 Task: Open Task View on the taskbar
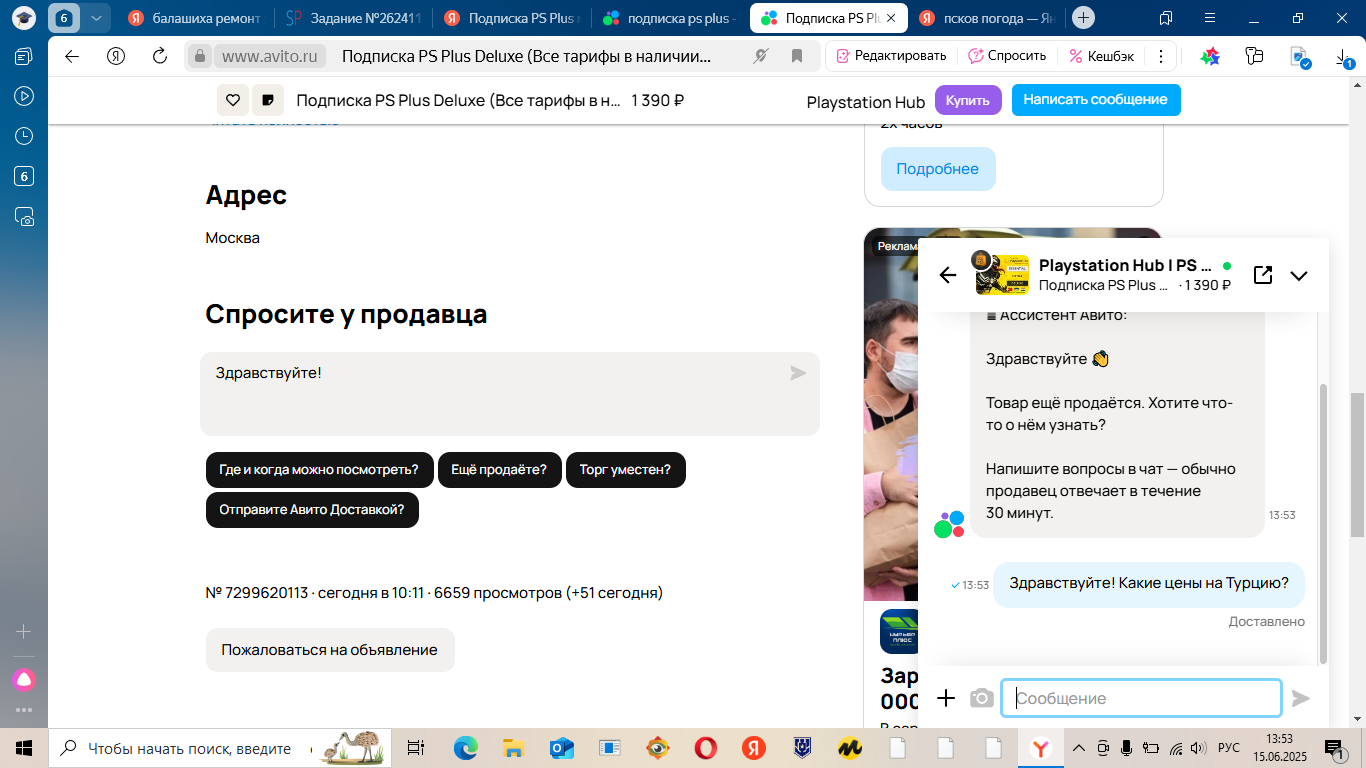[x=416, y=748]
